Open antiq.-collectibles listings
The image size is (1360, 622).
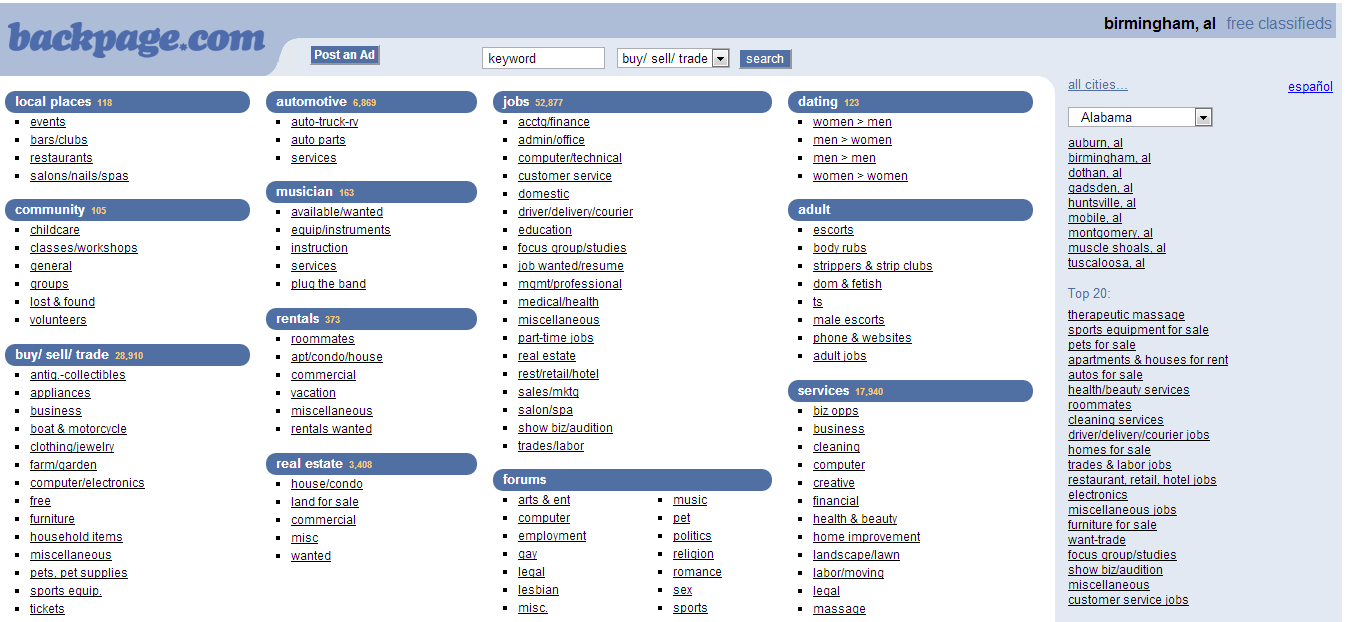[78, 375]
